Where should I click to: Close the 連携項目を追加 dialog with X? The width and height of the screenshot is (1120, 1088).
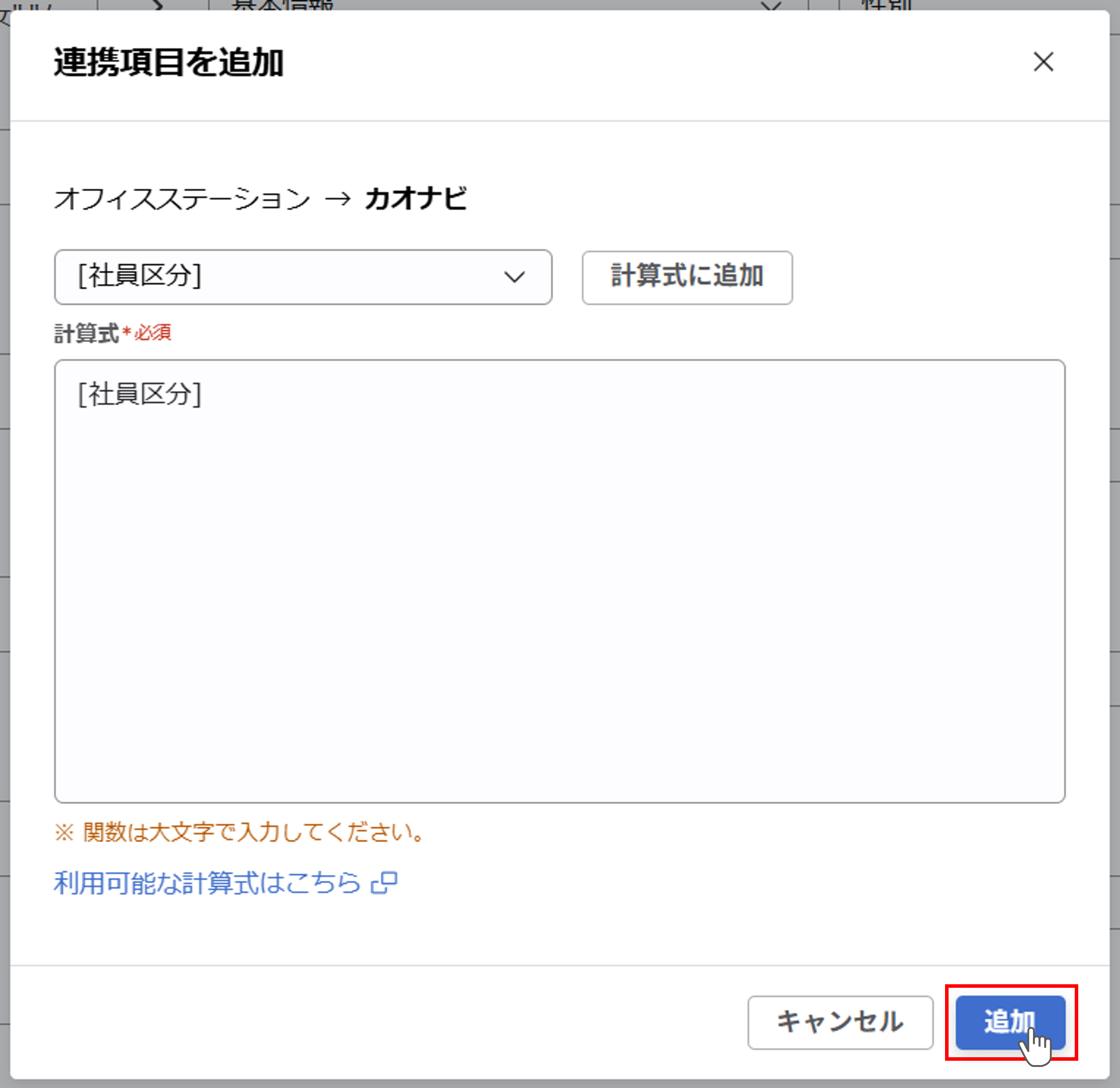coord(1044,62)
